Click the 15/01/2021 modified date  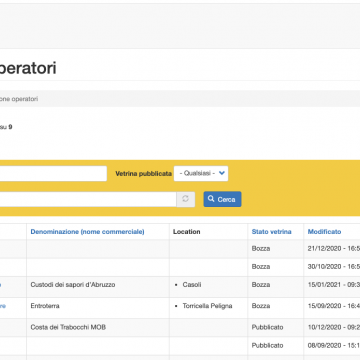[x=334, y=285]
